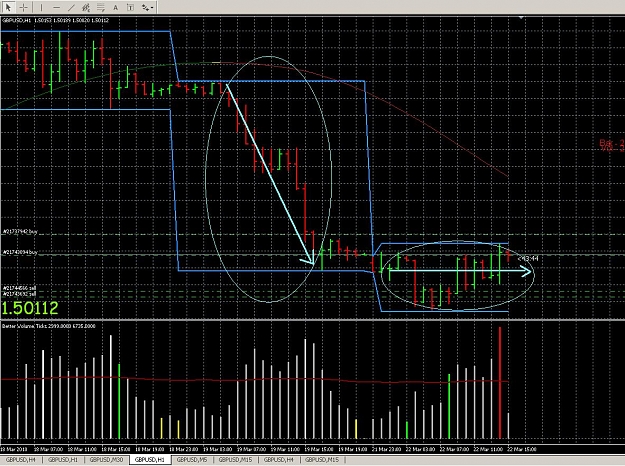Select the trendline drawing tool
625x466 pixels.
(71, 7)
